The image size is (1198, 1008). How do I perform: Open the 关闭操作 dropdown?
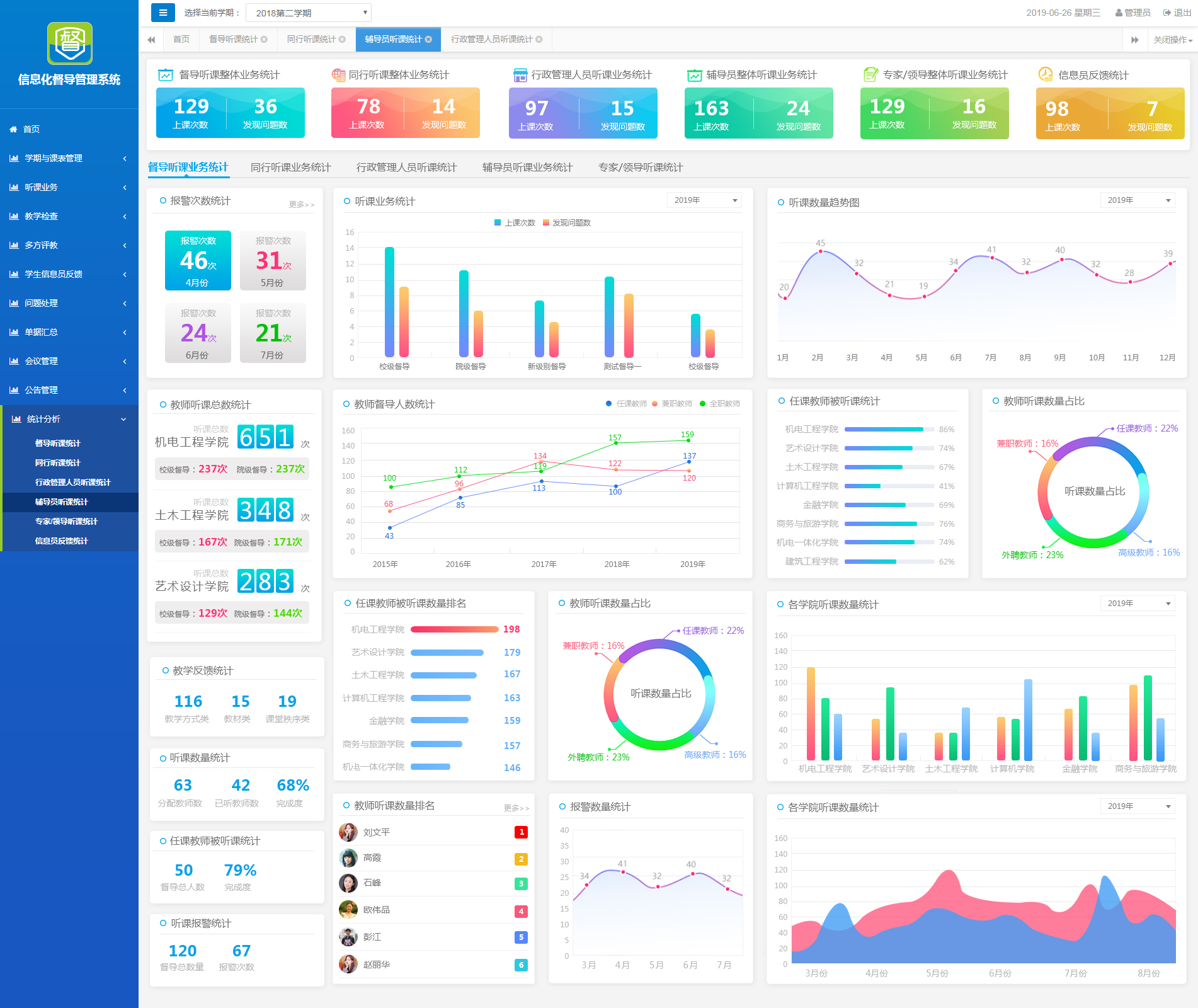pos(1173,40)
